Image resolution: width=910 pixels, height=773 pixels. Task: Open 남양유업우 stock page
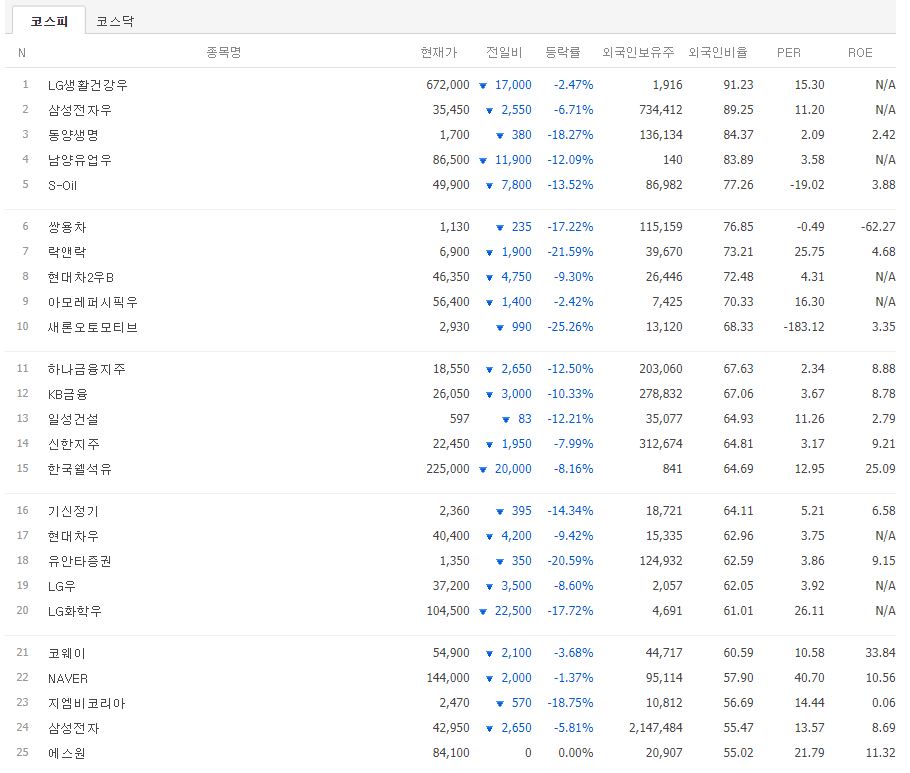click(x=80, y=160)
